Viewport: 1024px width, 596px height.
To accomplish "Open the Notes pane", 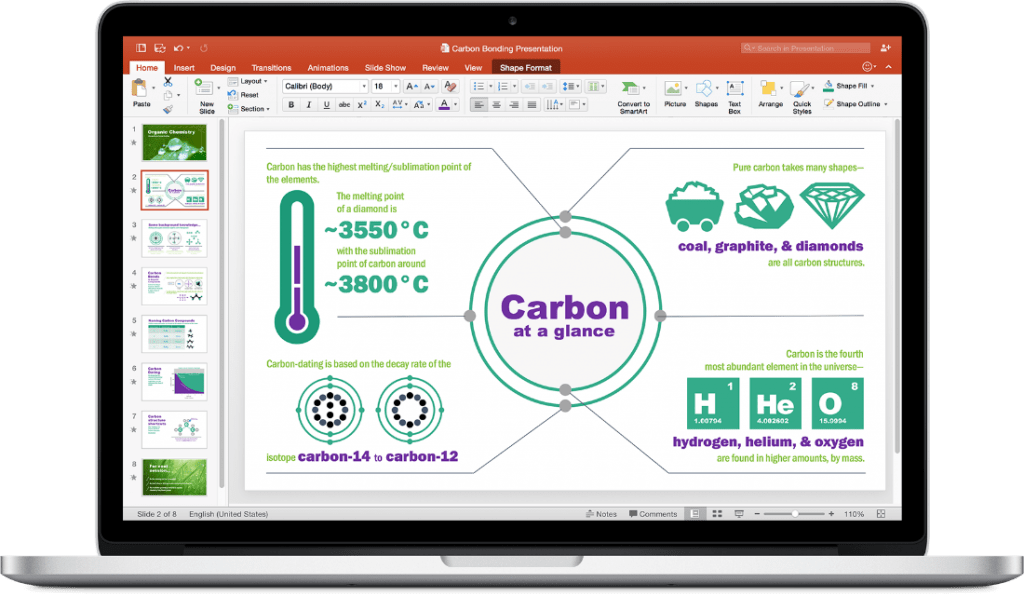I will click(x=603, y=513).
